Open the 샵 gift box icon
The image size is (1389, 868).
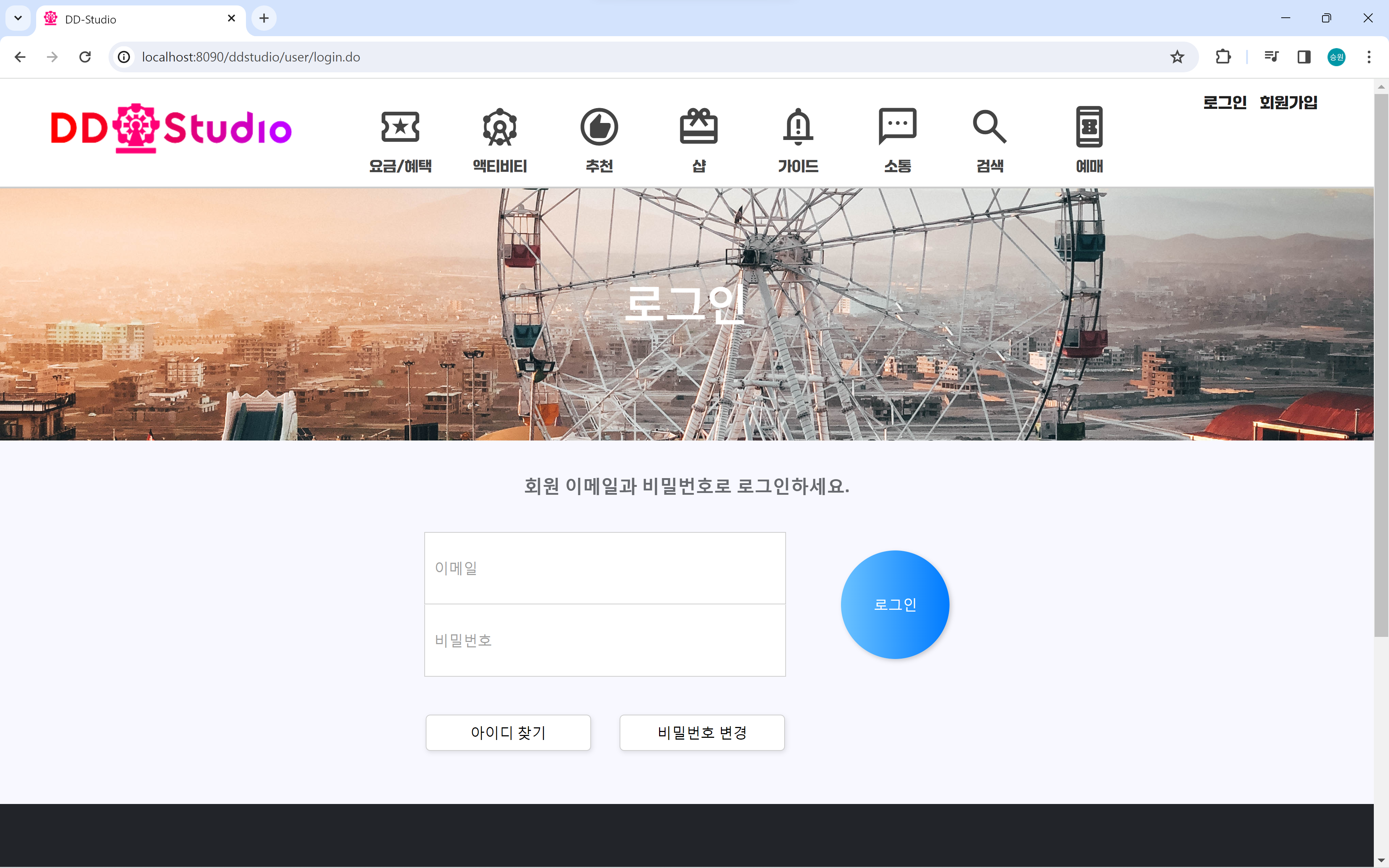698,126
